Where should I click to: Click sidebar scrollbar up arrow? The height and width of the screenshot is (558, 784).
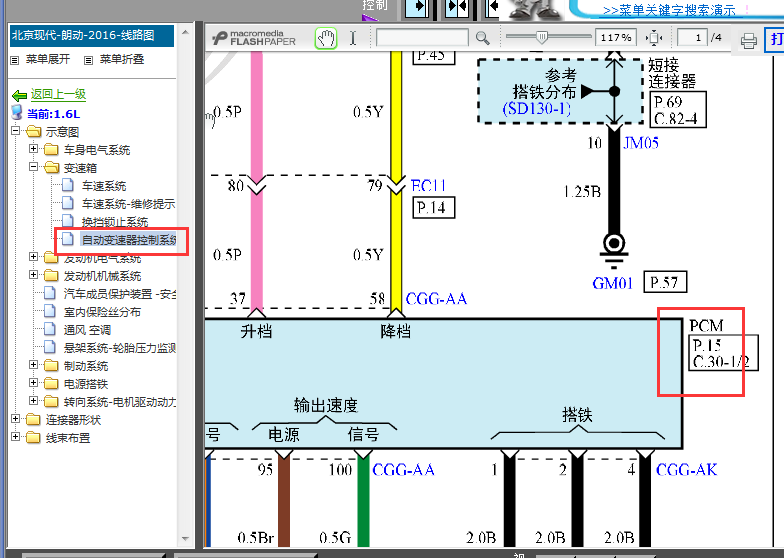pyautogui.click(x=186, y=32)
